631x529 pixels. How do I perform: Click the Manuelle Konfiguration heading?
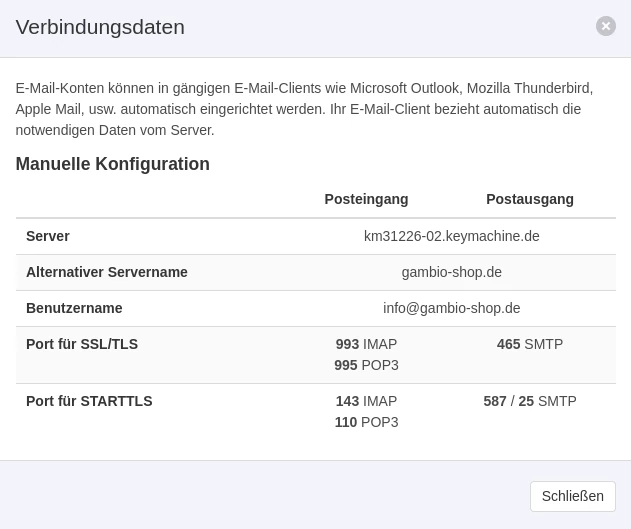(x=113, y=164)
